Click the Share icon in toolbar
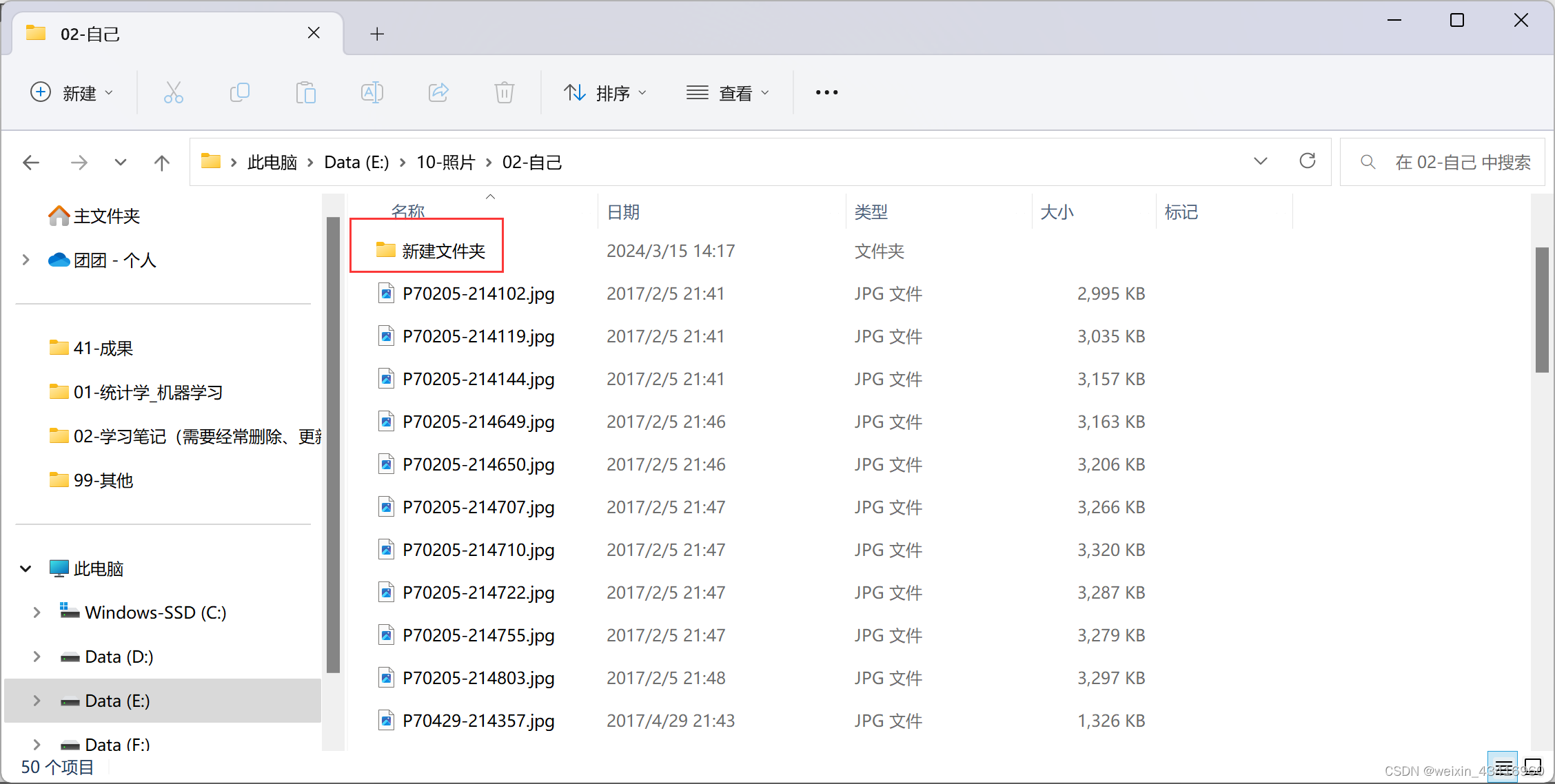 pyautogui.click(x=438, y=92)
